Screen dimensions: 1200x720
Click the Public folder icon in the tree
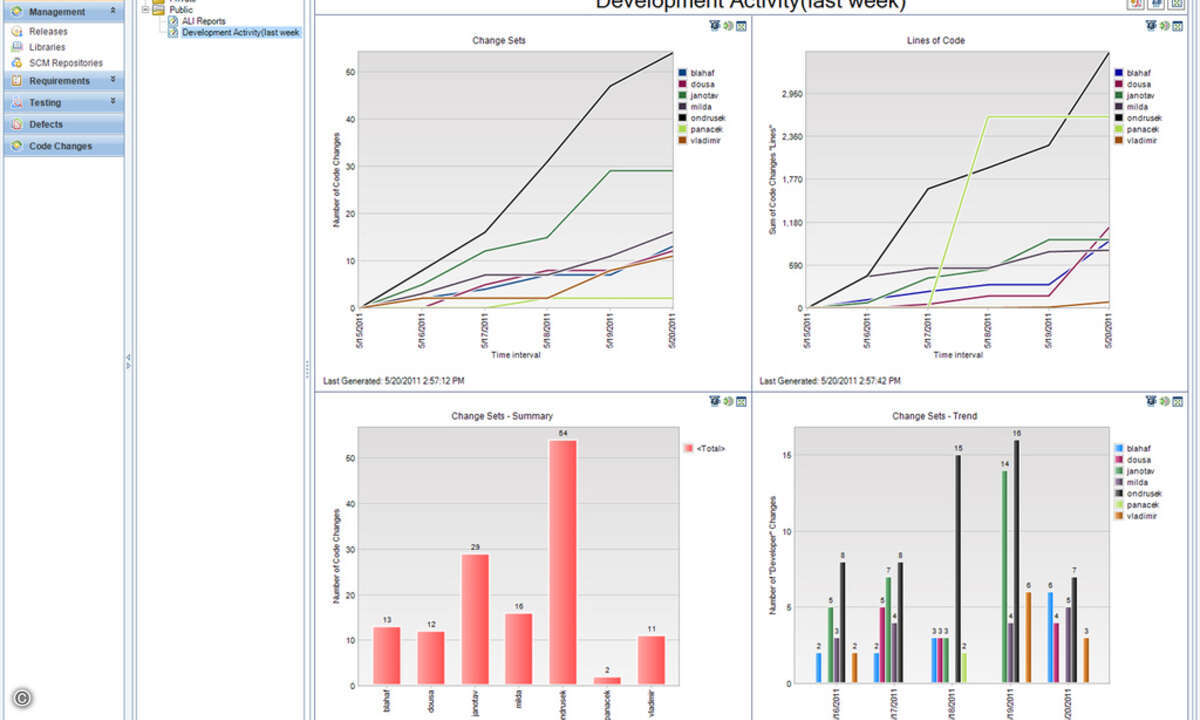coord(158,10)
